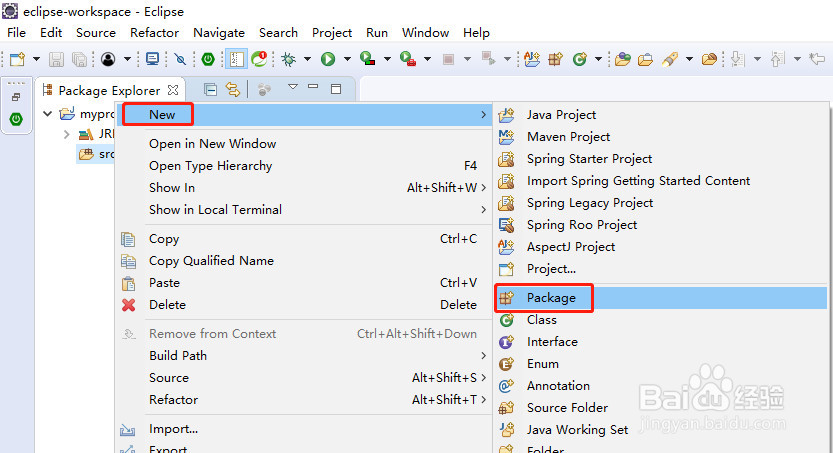Open the New wizard dropdown arrow

(x=36, y=59)
